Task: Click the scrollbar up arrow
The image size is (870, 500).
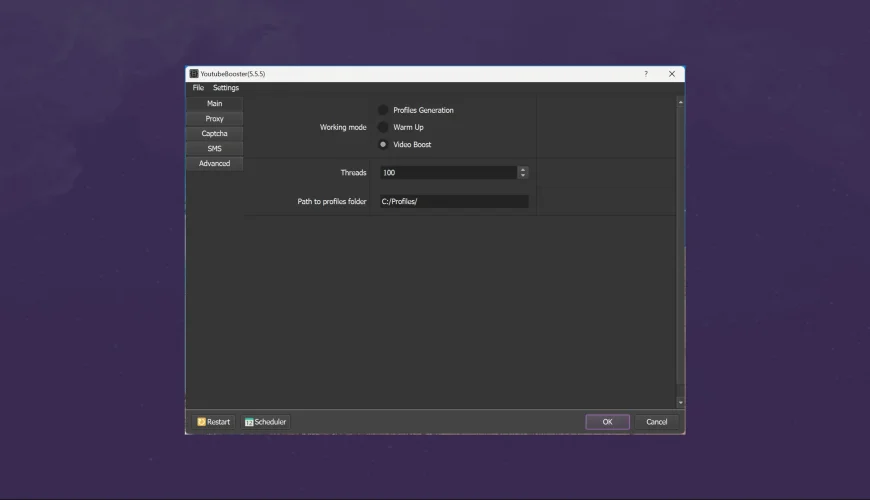Action: (x=680, y=103)
